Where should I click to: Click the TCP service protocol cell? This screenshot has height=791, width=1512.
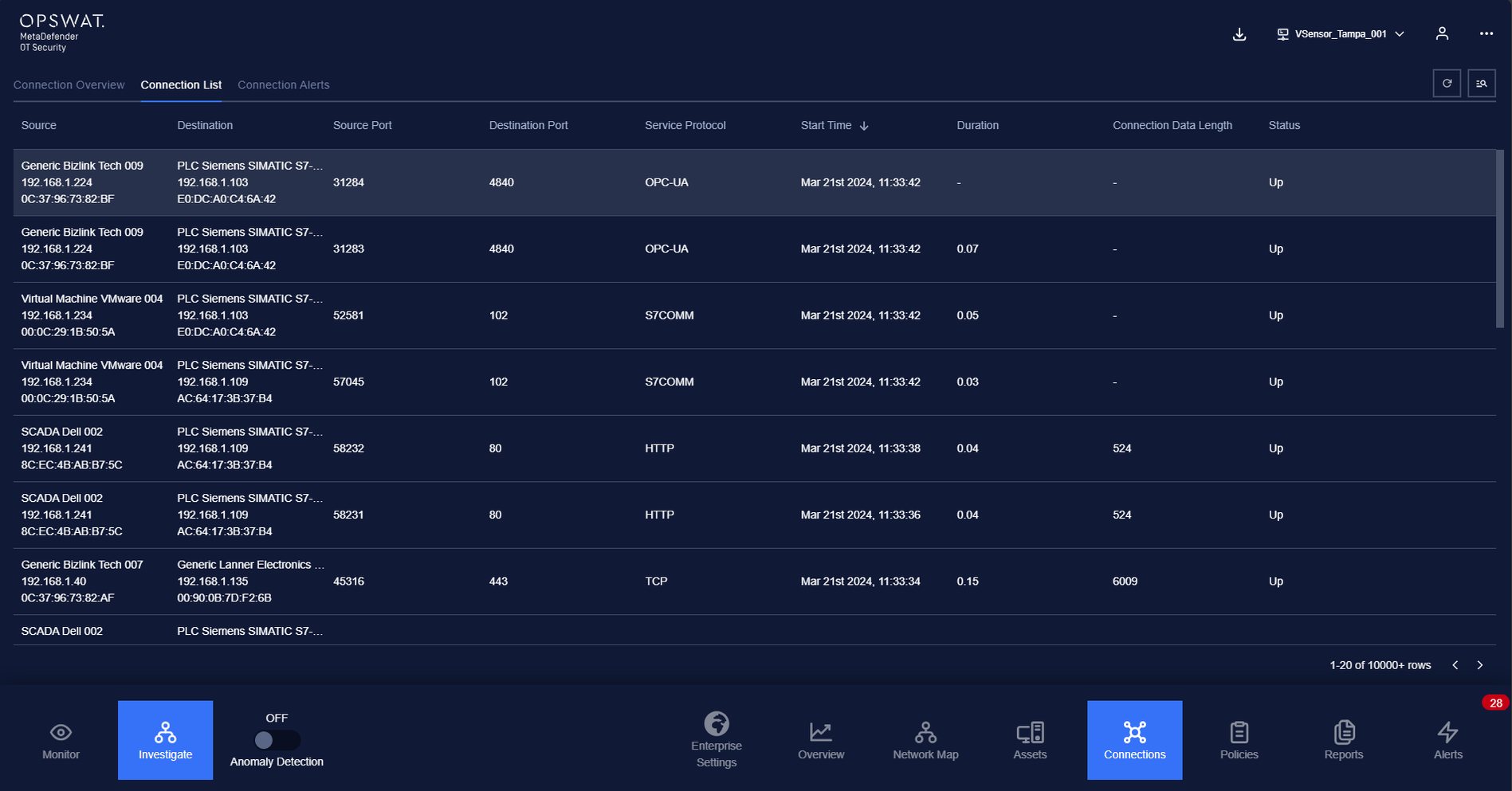tap(656, 582)
